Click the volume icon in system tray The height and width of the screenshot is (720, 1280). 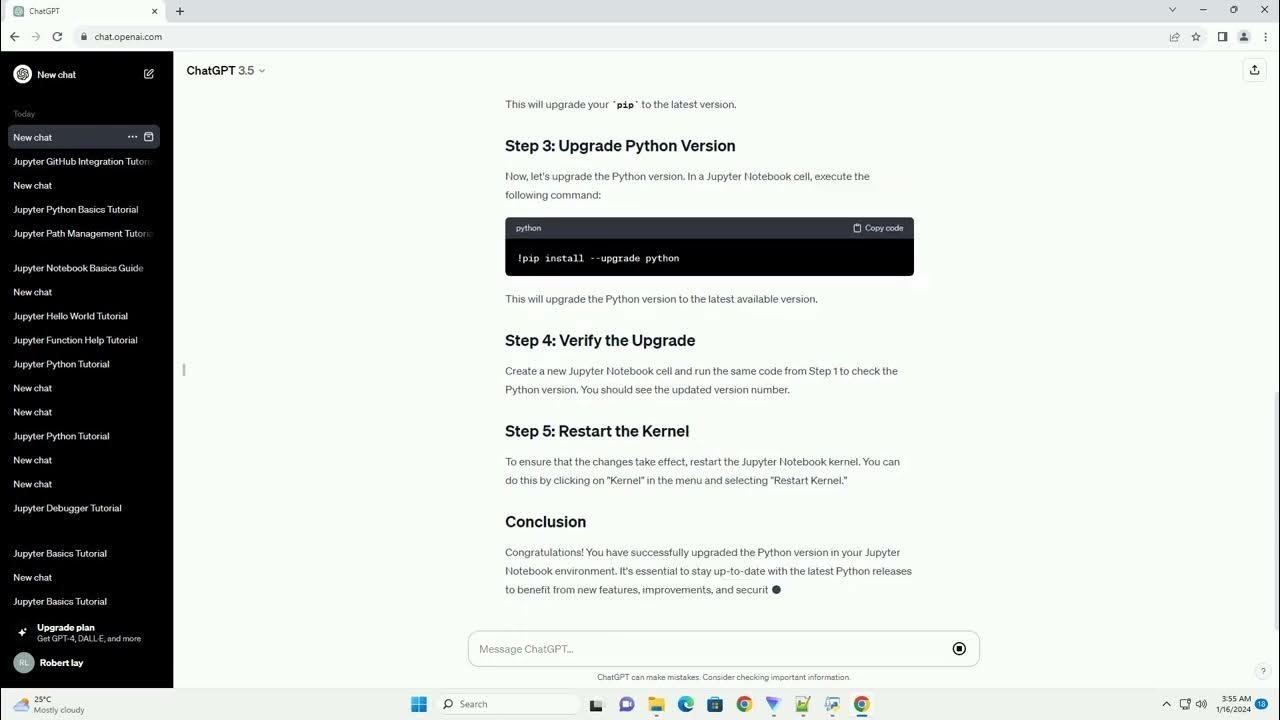(x=1201, y=704)
